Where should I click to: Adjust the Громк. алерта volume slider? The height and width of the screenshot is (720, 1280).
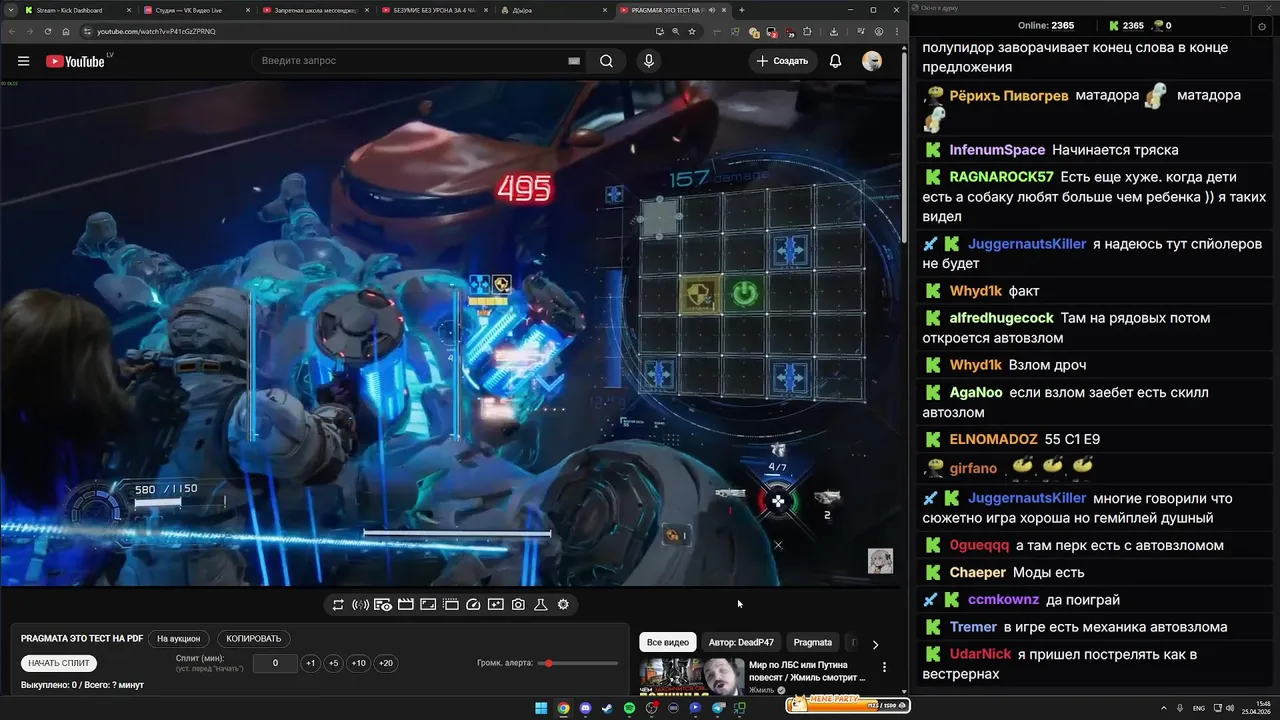(x=578, y=663)
